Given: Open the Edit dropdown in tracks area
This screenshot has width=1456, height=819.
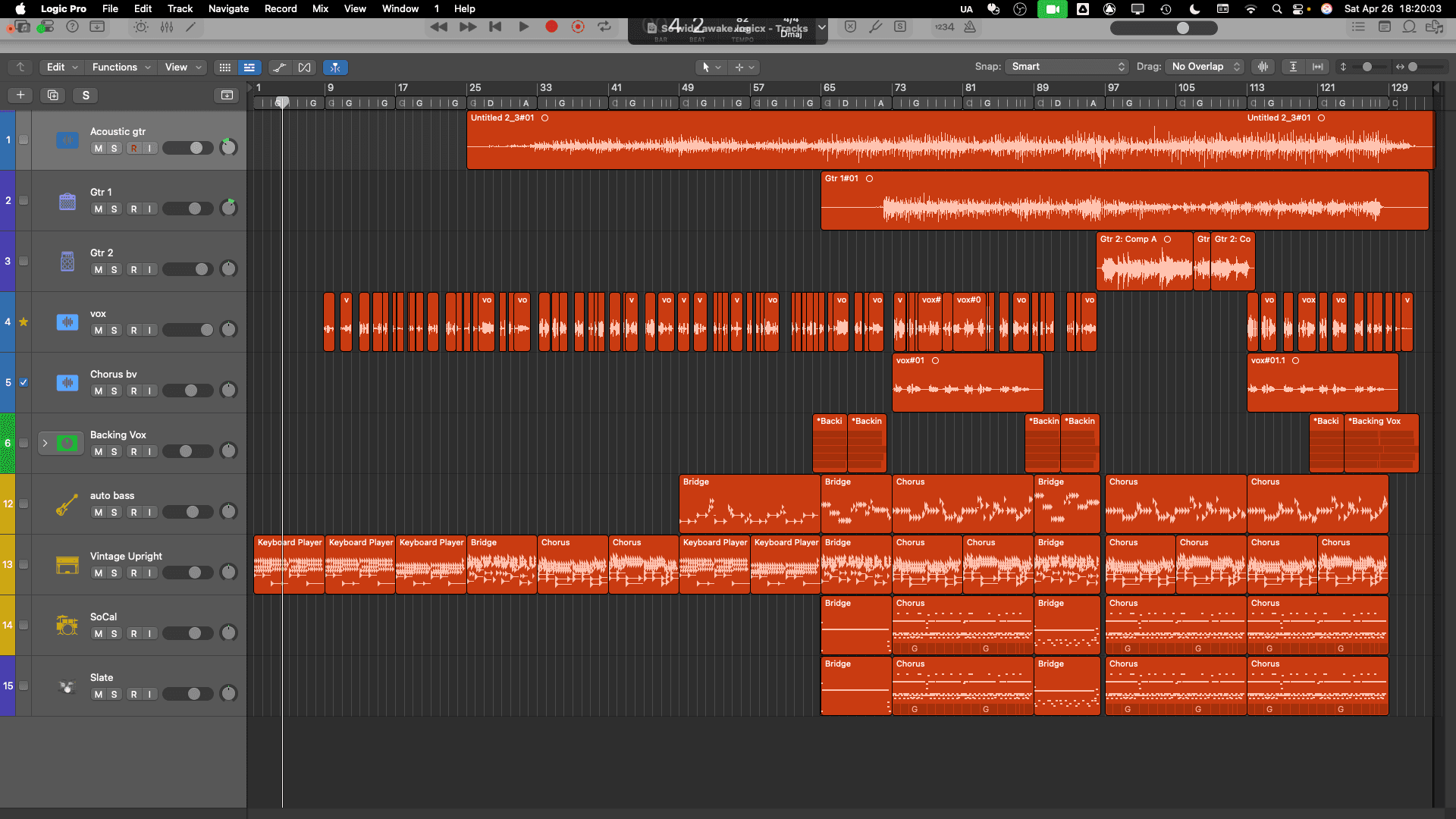Looking at the screenshot, I should coord(62,67).
